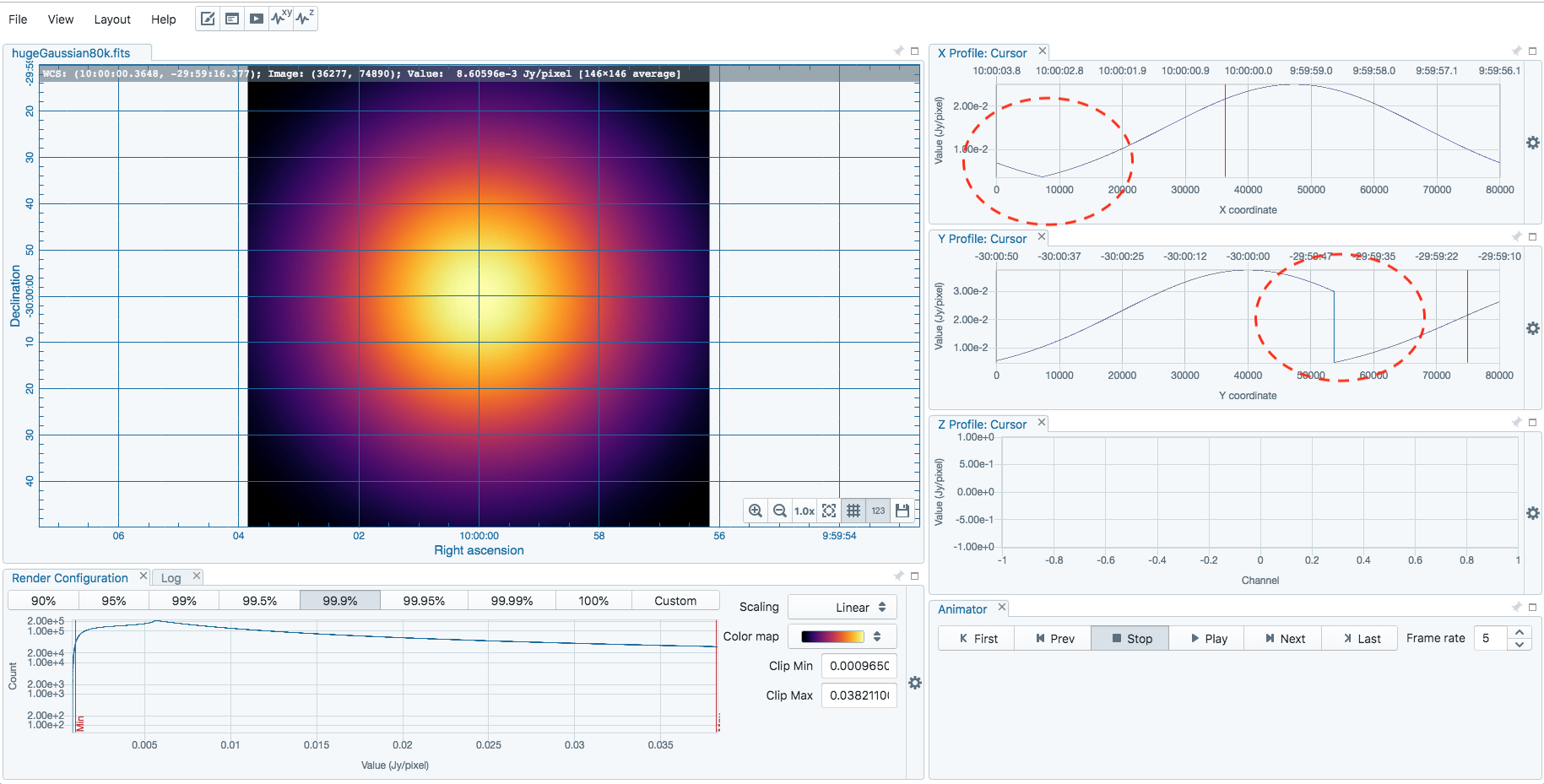Viewport: 1544px width, 784px height.
Task: Open the Scaling dropdown showing Linear
Action: click(x=842, y=607)
